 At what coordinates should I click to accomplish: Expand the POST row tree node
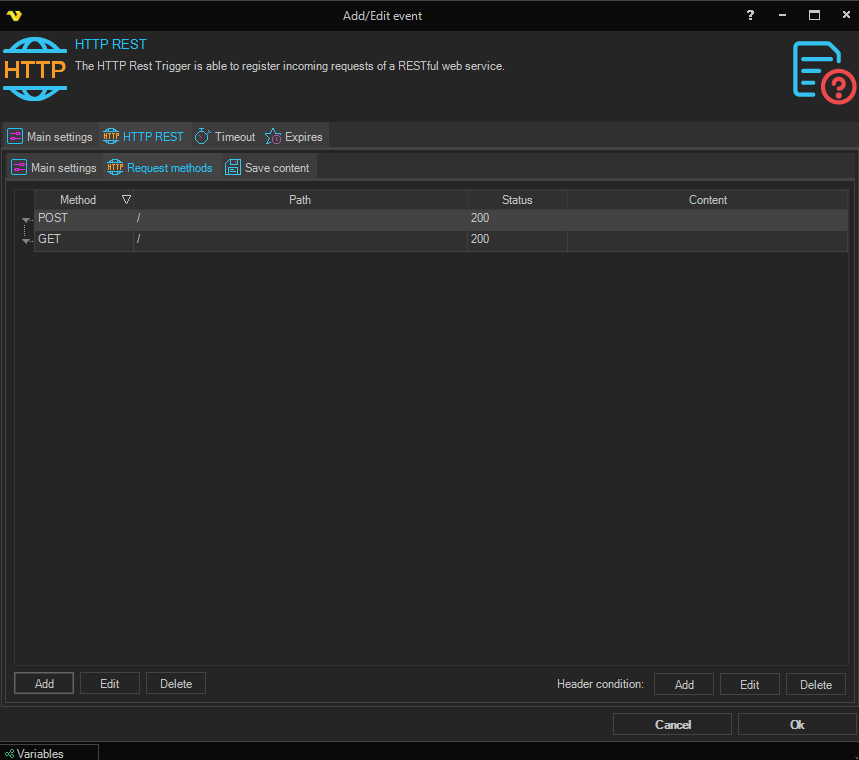(x=26, y=220)
